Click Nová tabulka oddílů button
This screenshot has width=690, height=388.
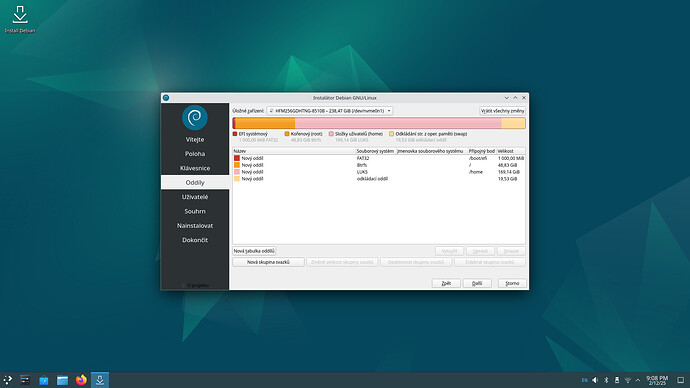[254, 251]
